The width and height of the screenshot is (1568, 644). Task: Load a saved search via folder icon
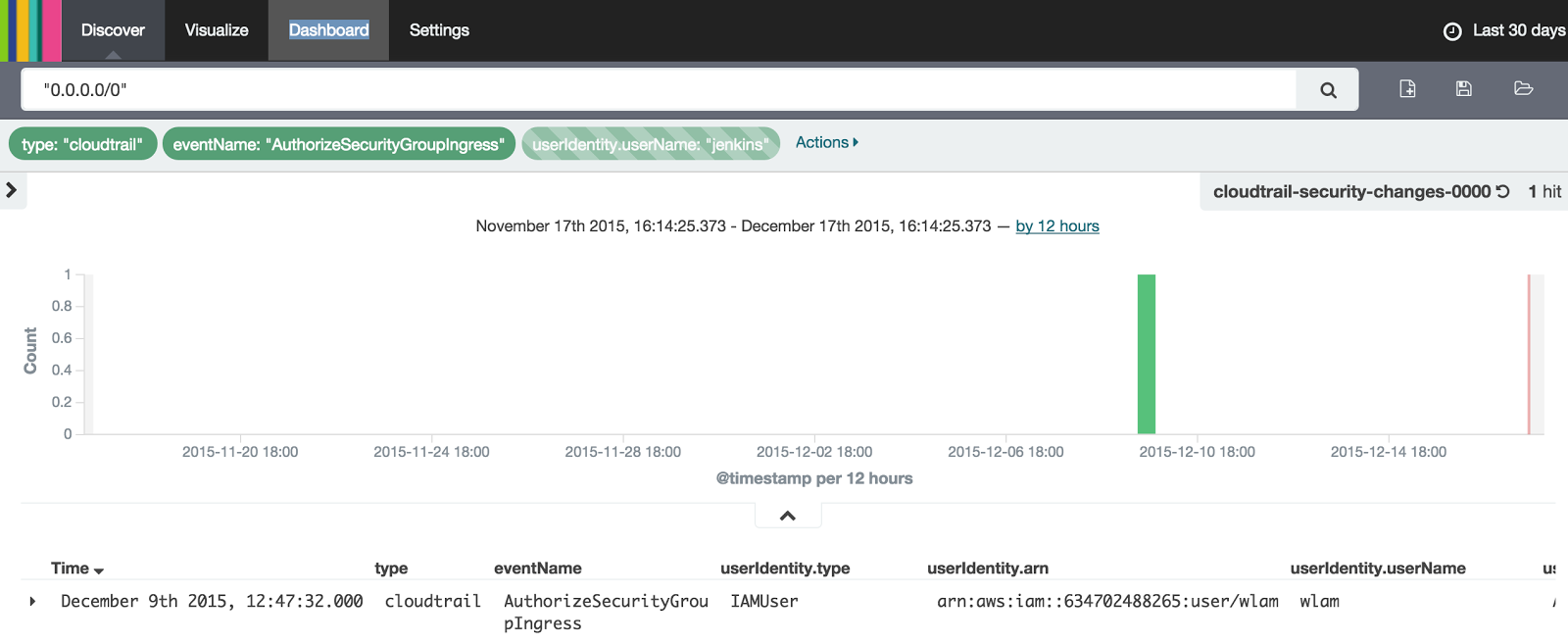click(x=1523, y=88)
